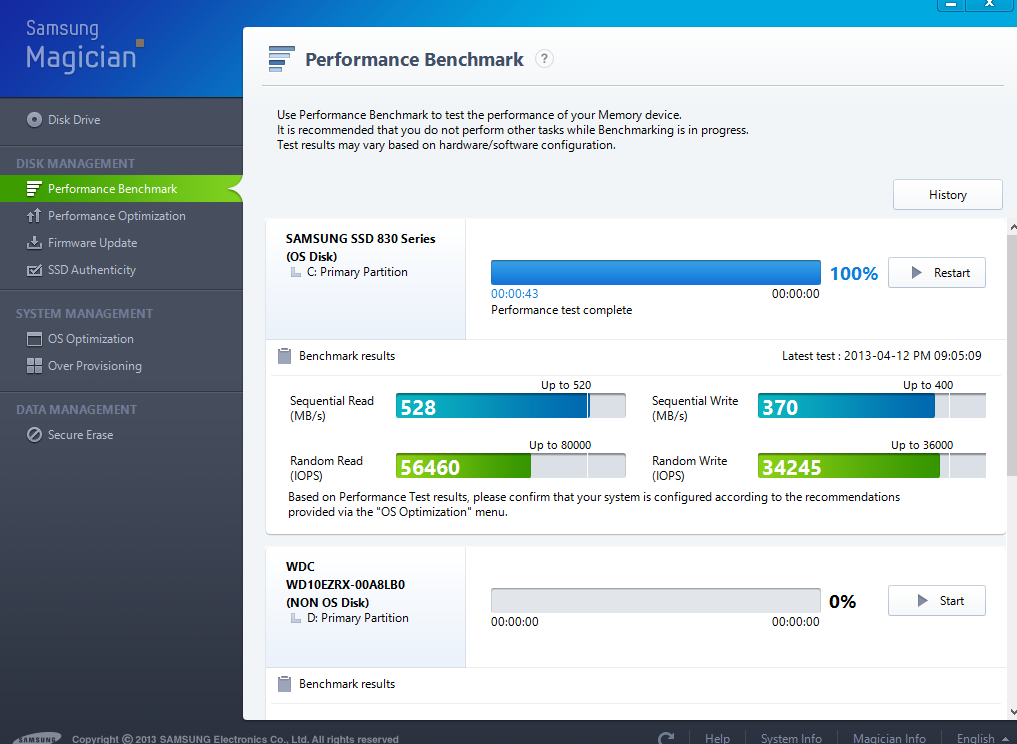Viewport: 1017px width, 744px height.
Task: Expand the English language dropdown
Action: [983, 738]
